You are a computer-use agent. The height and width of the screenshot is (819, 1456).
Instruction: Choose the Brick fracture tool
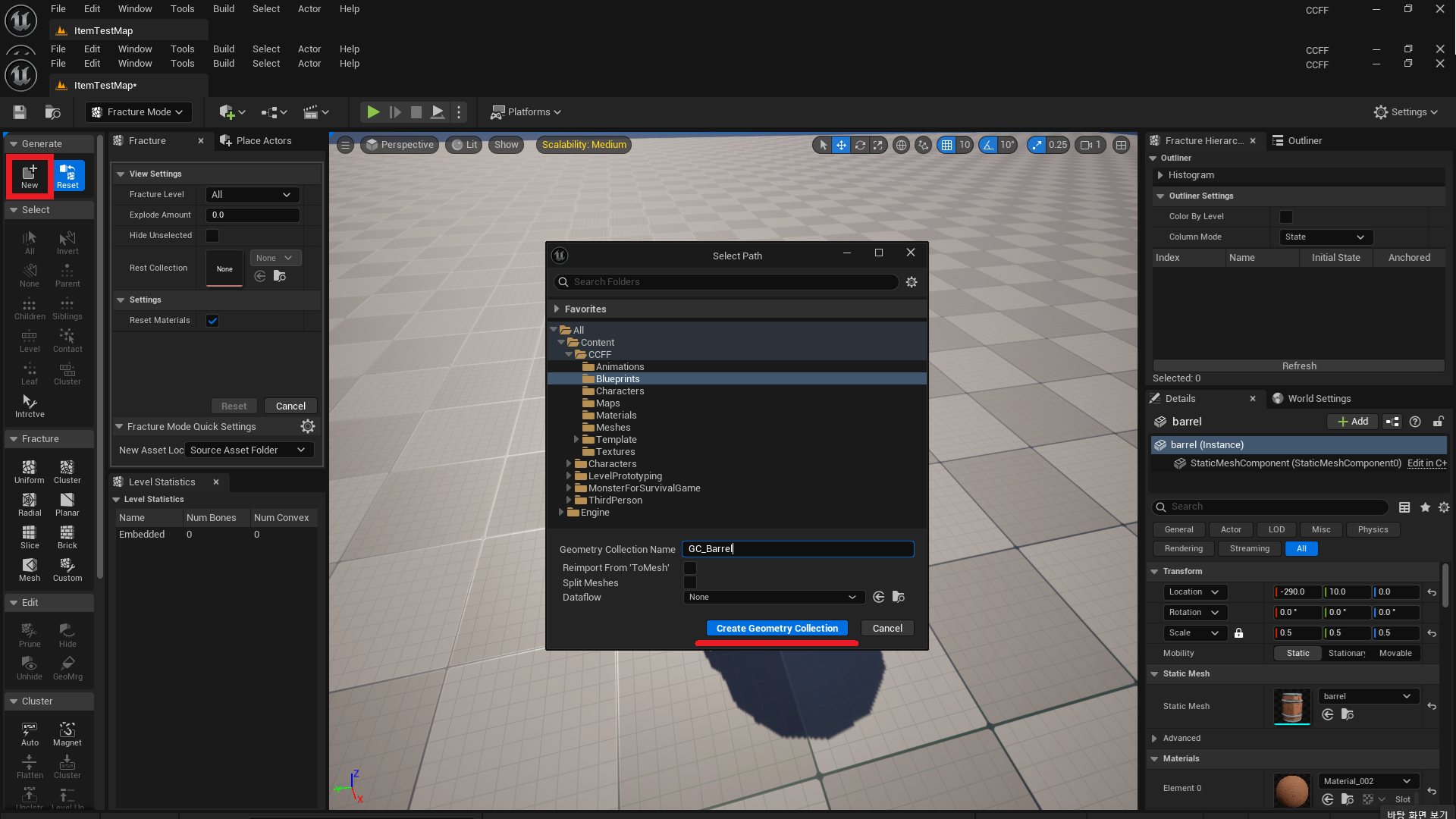(67, 537)
